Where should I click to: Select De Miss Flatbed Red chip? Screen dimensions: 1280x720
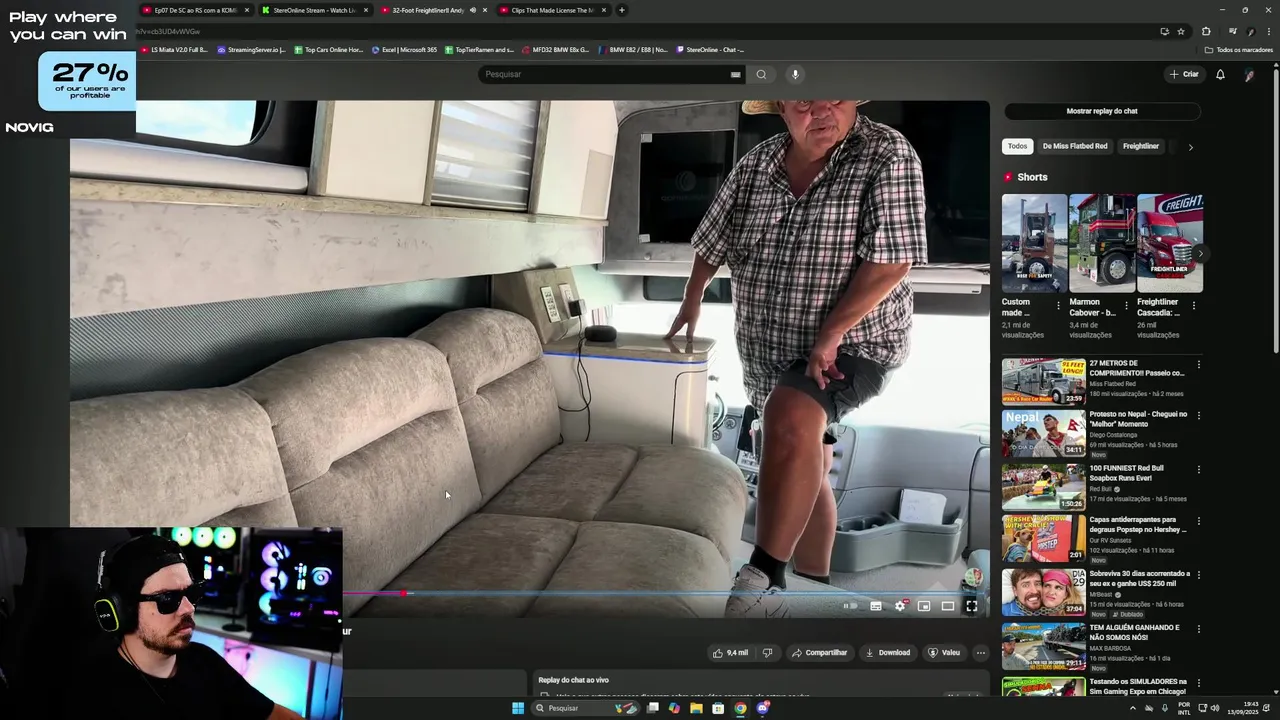pos(1075,146)
